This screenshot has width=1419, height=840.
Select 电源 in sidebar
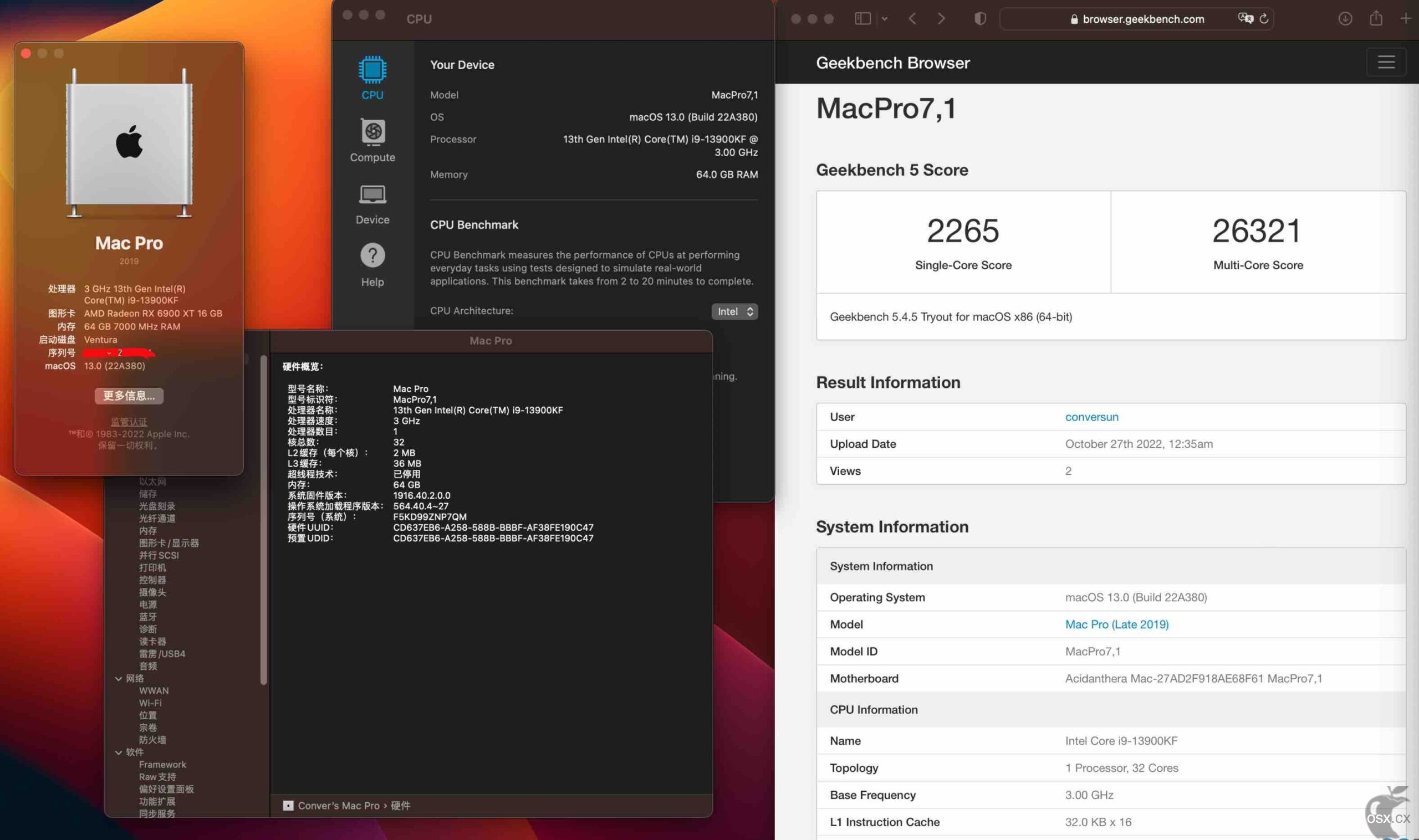(x=148, y=604)
